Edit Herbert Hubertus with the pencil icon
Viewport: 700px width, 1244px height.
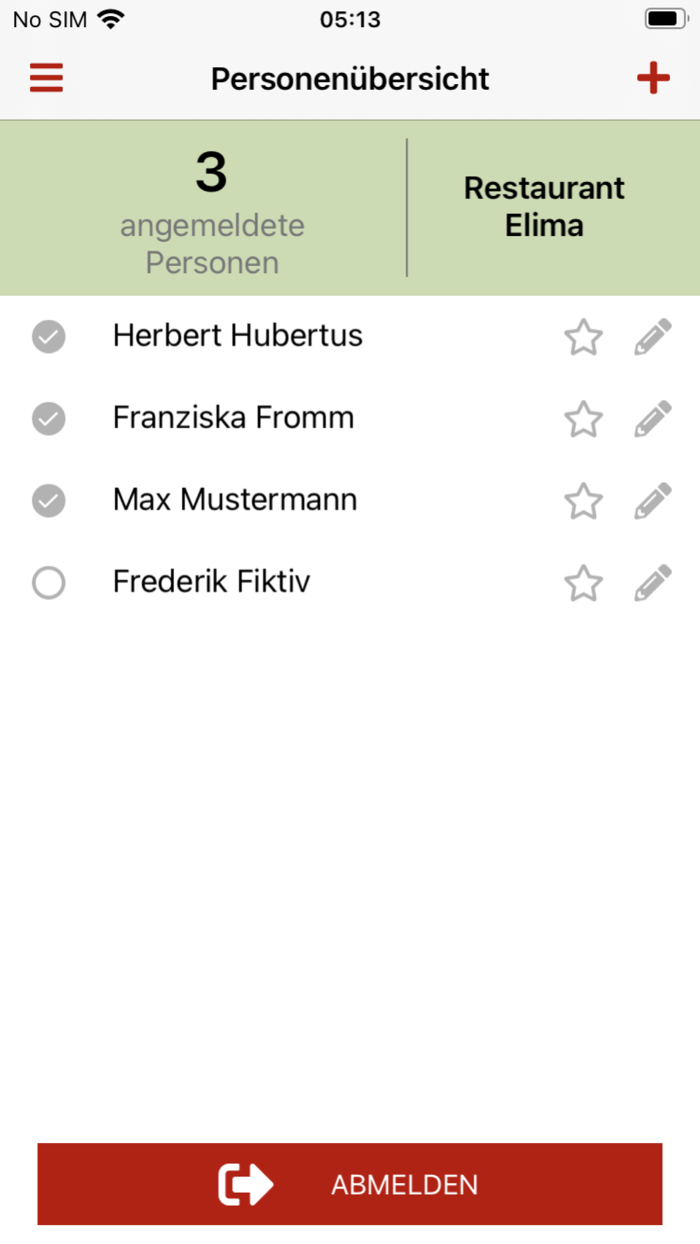(x=652, y=337)
